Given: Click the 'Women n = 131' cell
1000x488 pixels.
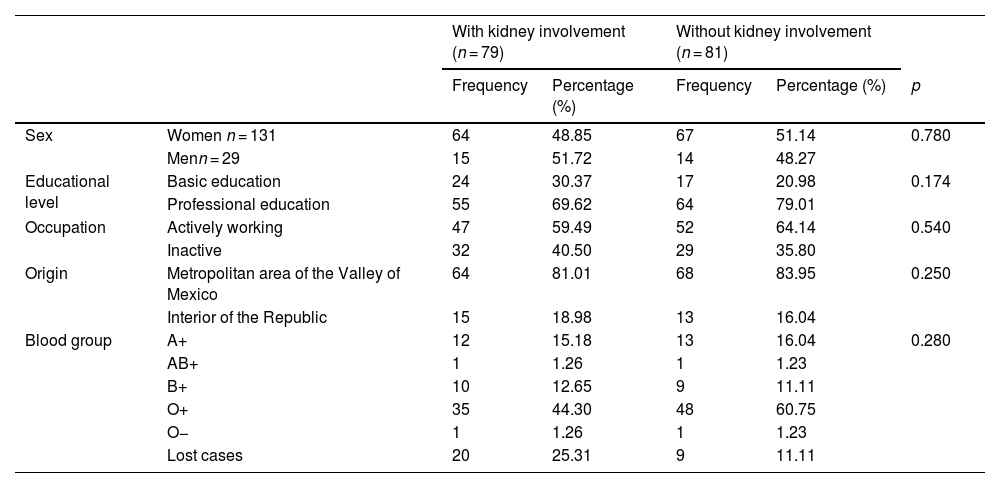Looking at the screenshot, I should click(220, 136).
